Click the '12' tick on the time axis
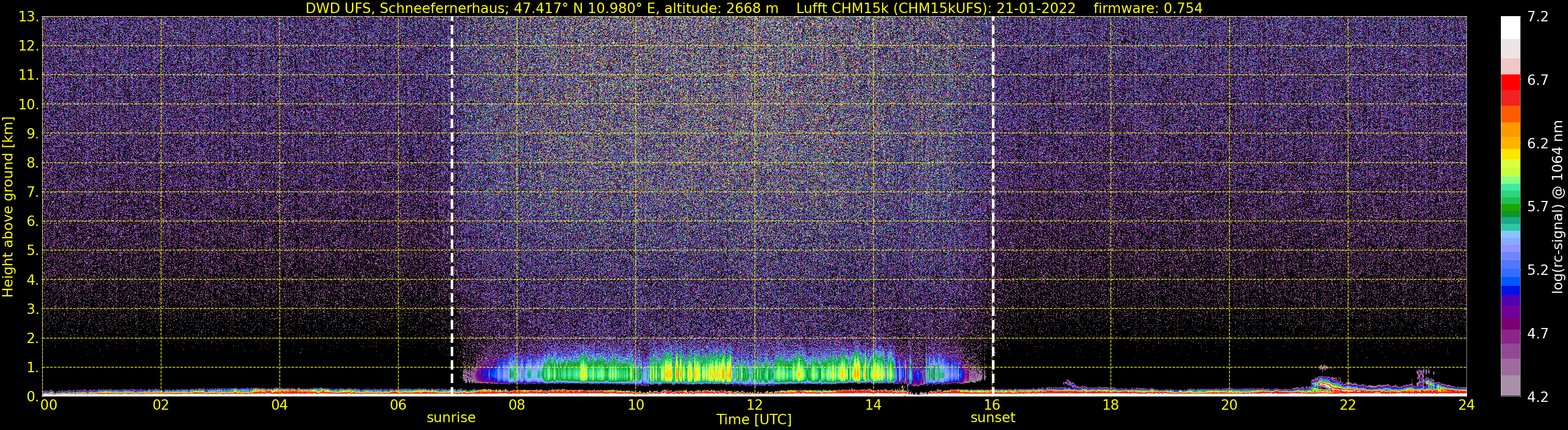This screenshot has height=430, width=1568. click(754, 405)
